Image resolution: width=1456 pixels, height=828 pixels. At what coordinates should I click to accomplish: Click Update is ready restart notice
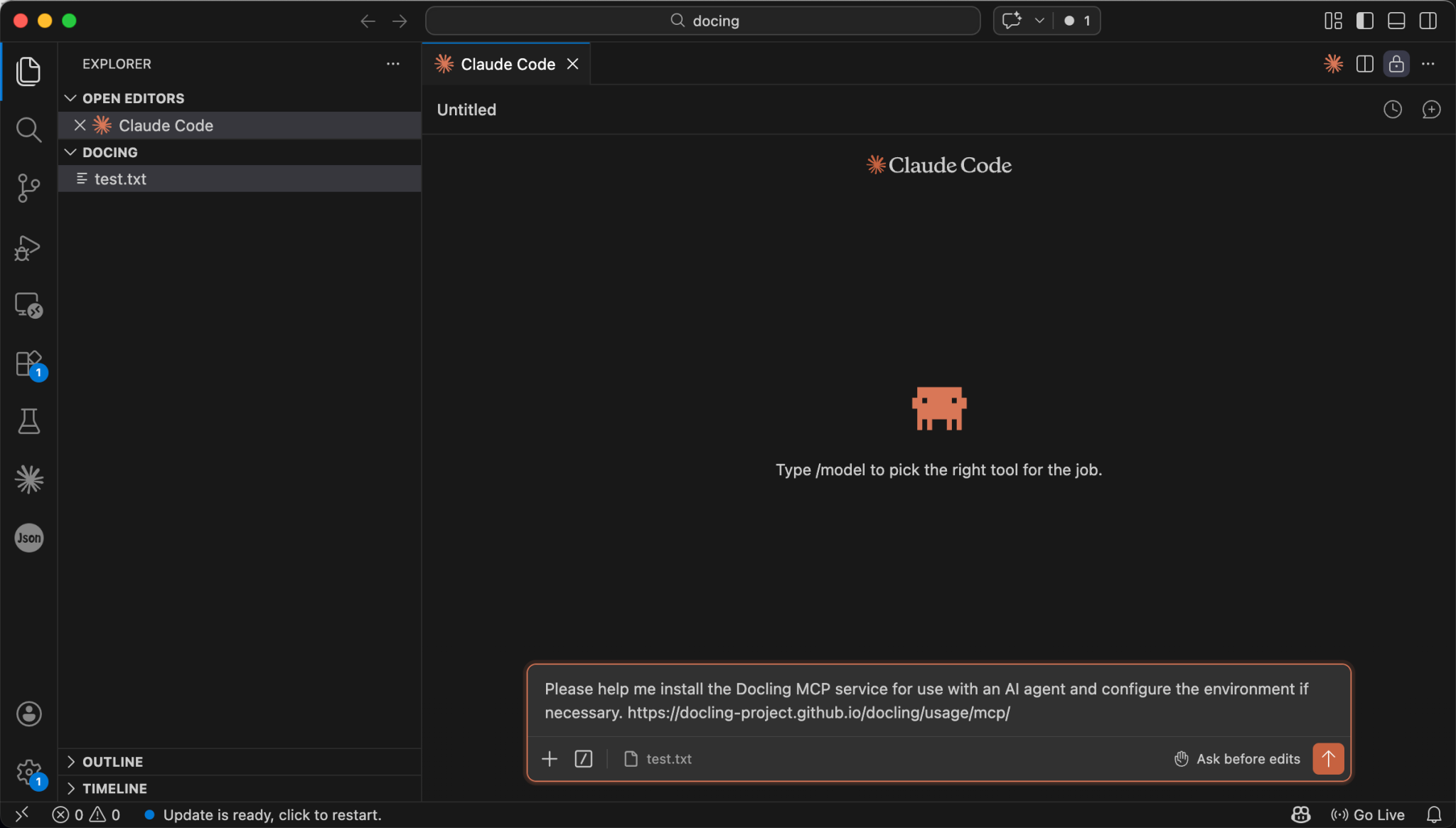pos(263,815)
